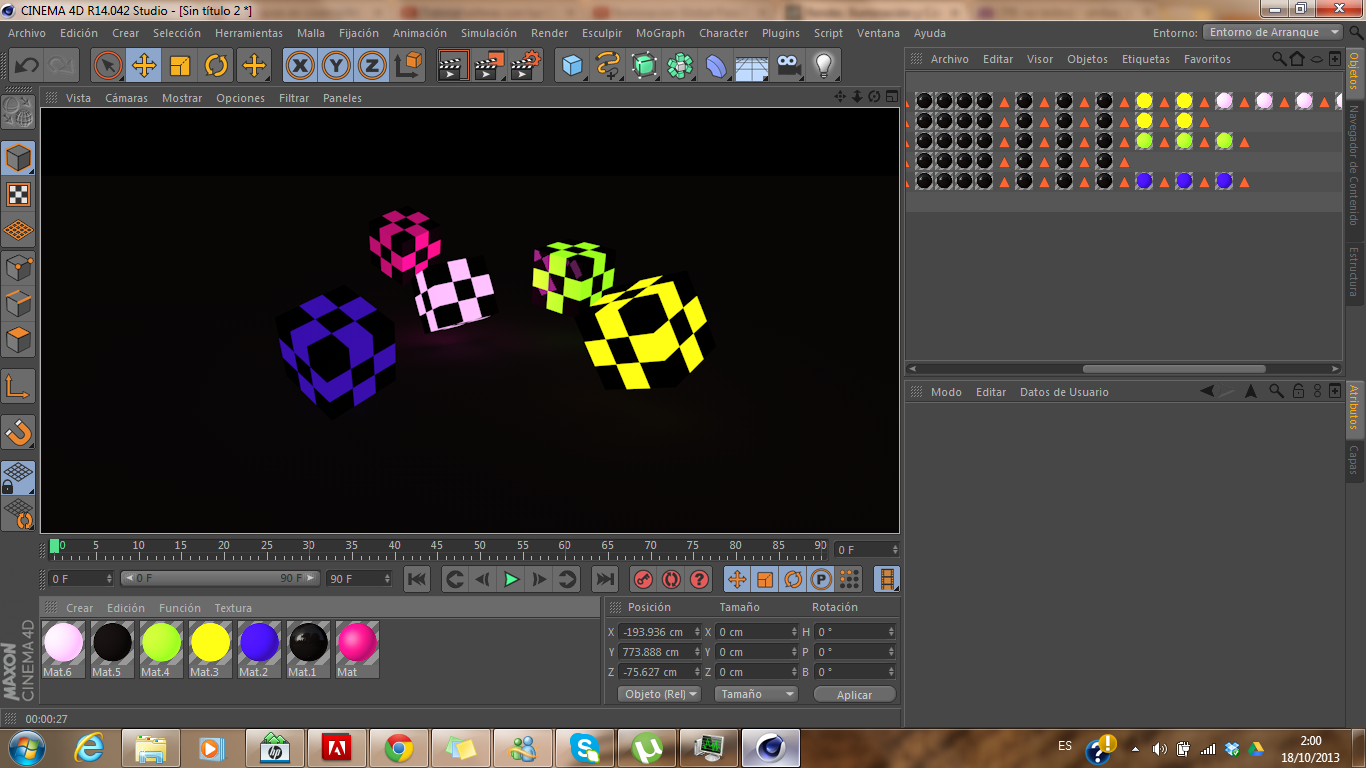Switch to Edges mode

pos(18,303)
